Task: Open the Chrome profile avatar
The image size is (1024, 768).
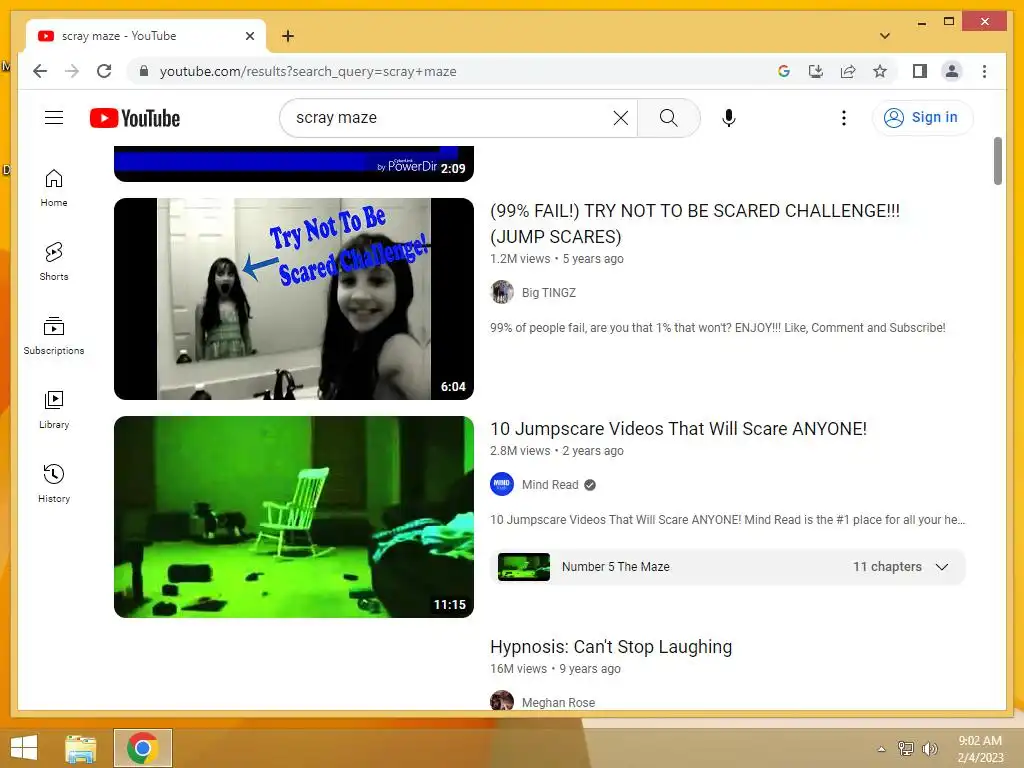Action: coord(952,71)
